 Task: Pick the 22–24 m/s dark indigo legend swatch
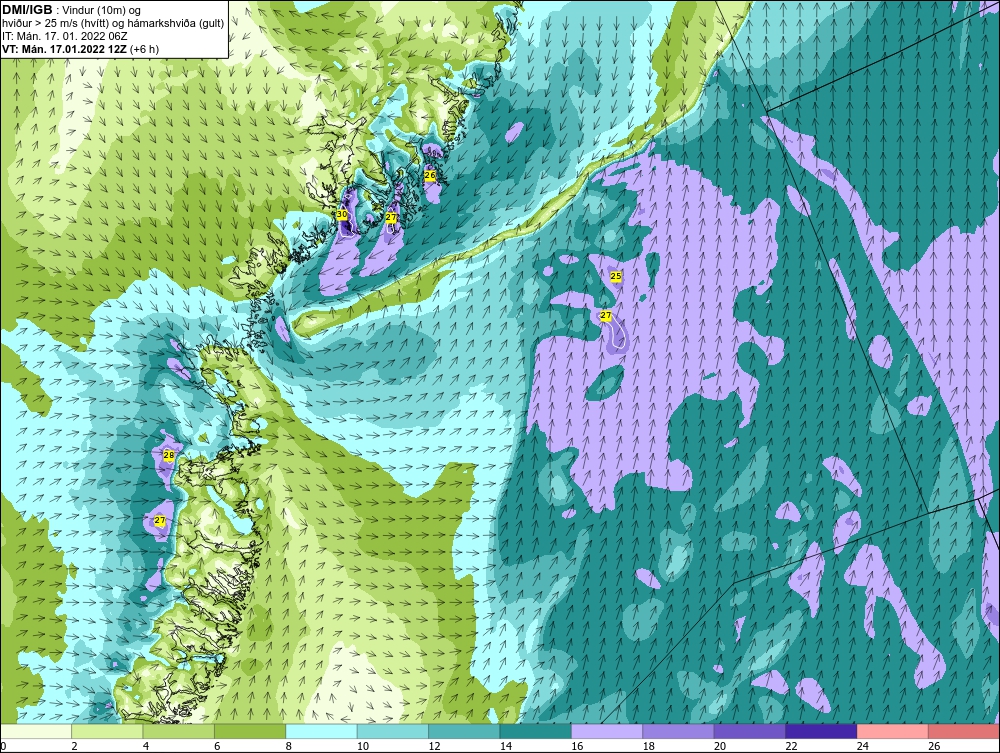(x=821, y=731)
